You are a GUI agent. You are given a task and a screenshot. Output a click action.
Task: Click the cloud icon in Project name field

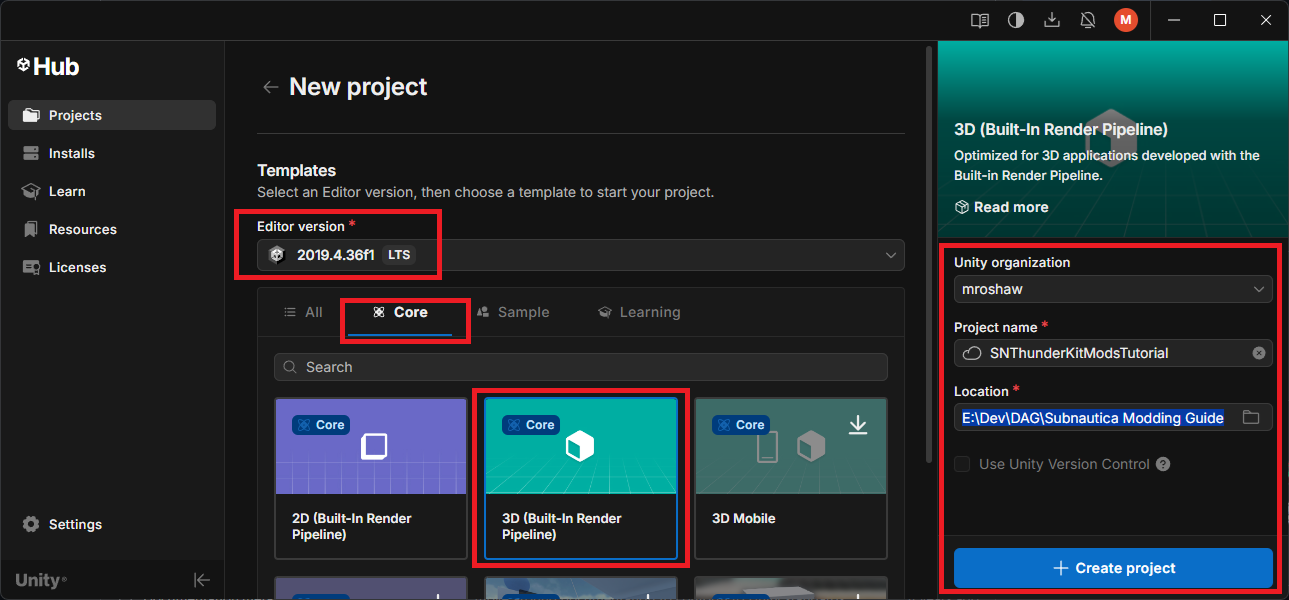coord(972,353)
